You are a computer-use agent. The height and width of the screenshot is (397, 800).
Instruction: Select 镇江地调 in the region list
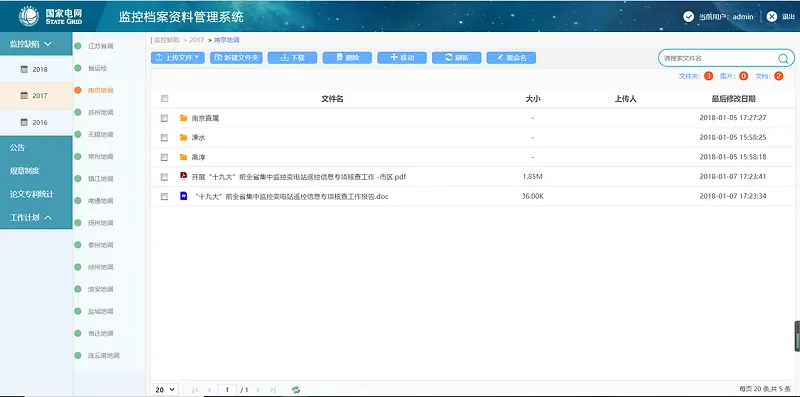pos(101,179)
